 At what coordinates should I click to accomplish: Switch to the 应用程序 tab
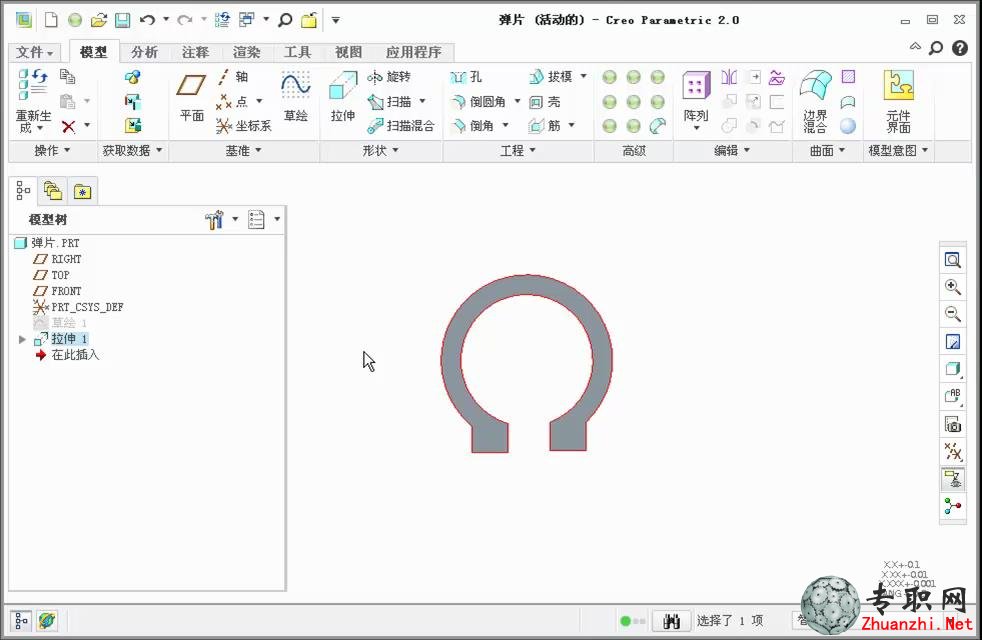(413, 53)
